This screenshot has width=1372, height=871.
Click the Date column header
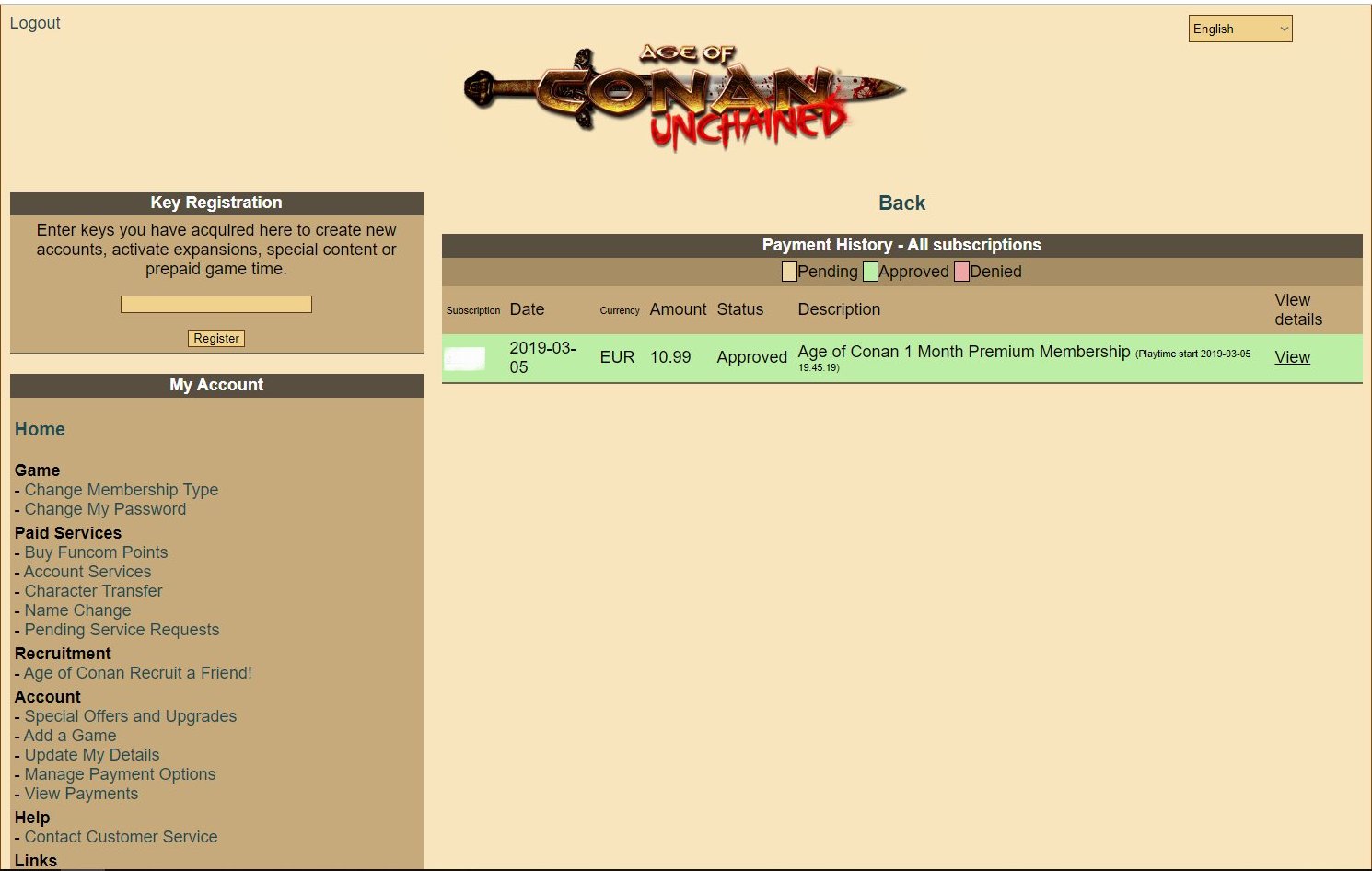click(x=527, y=309)
